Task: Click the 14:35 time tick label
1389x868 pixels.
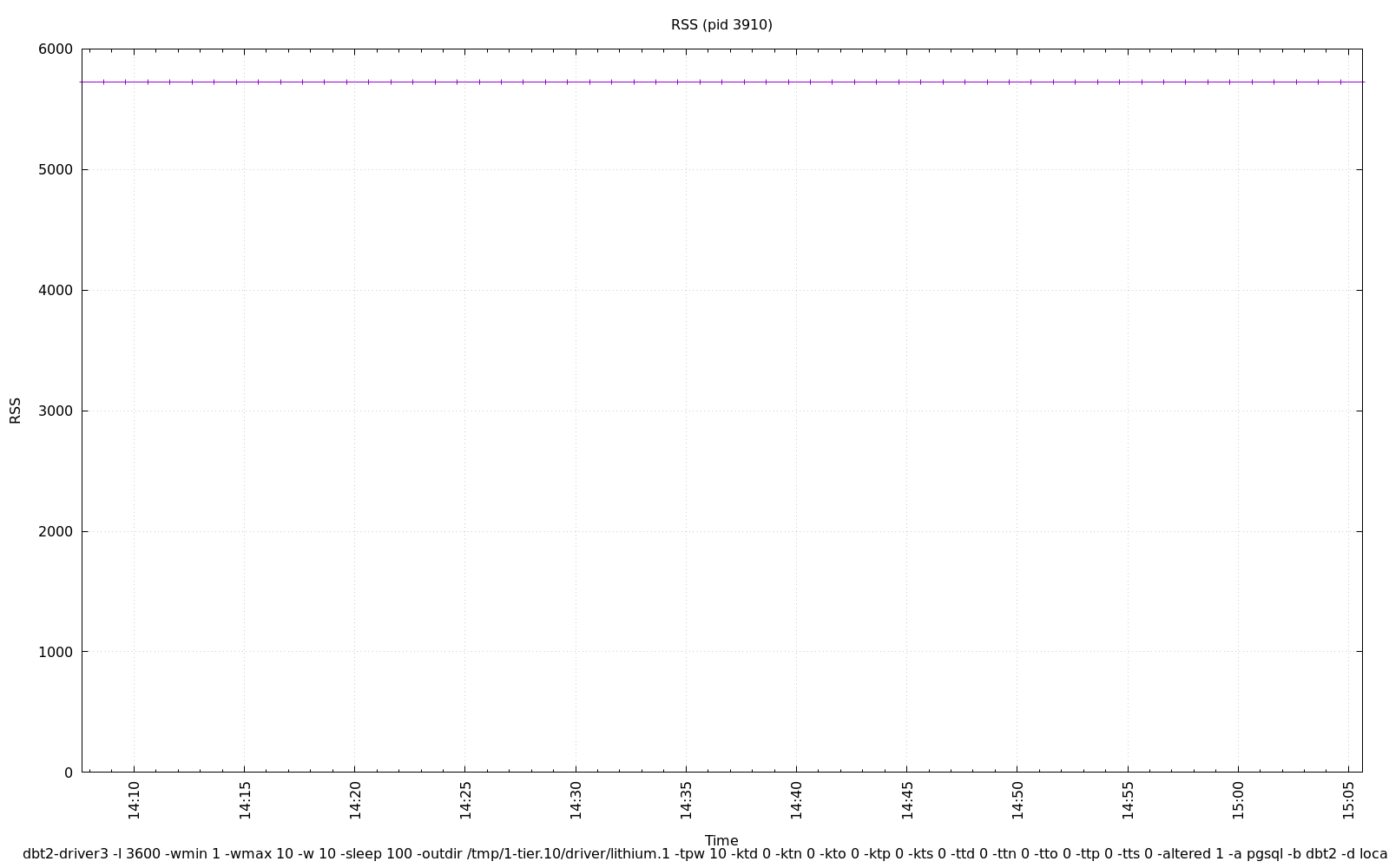Action: pos(687,799)
